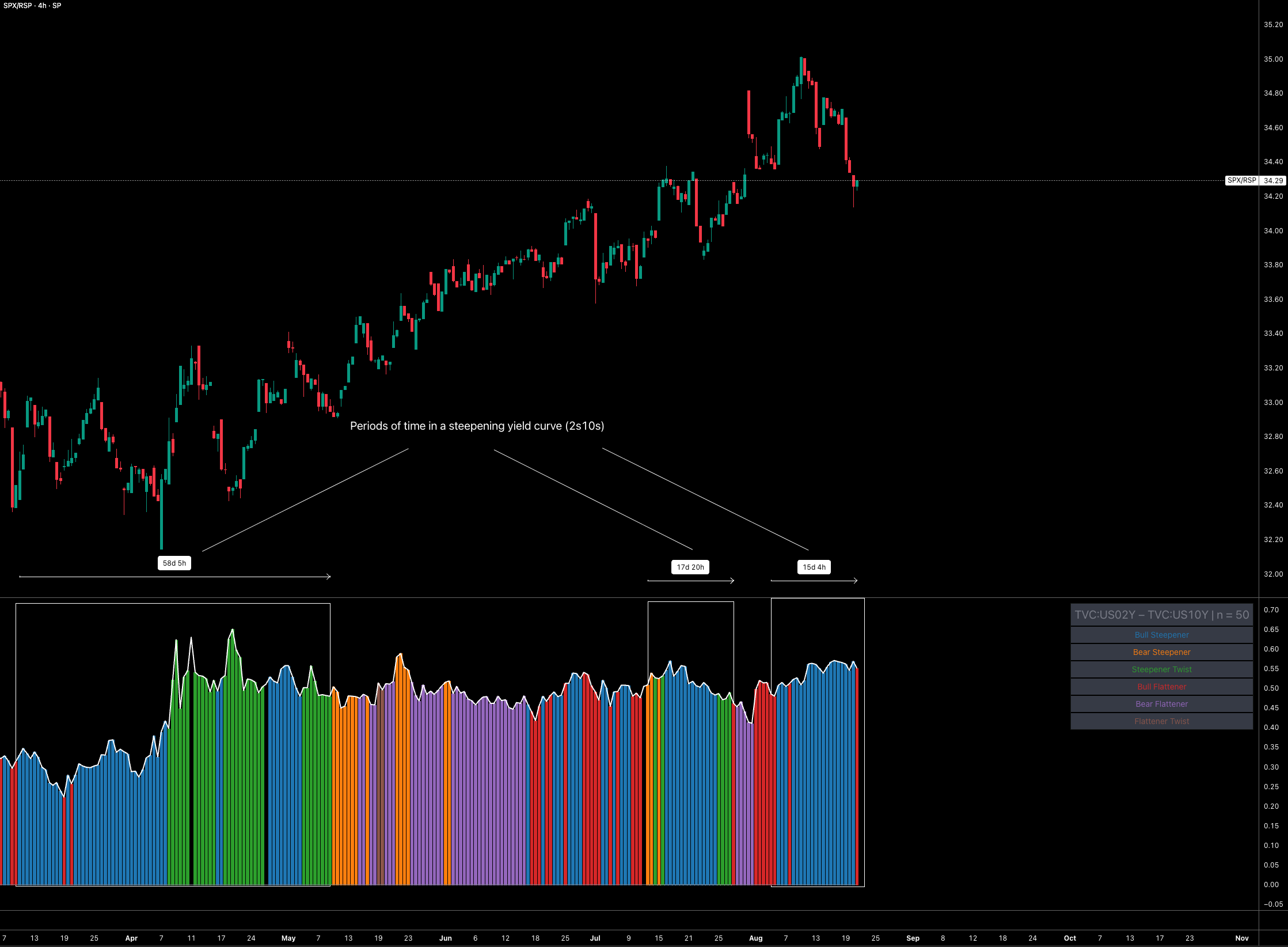Click the May label on time axis
This screenshot has height=947, width=1288.
click(x=288, y=938)
